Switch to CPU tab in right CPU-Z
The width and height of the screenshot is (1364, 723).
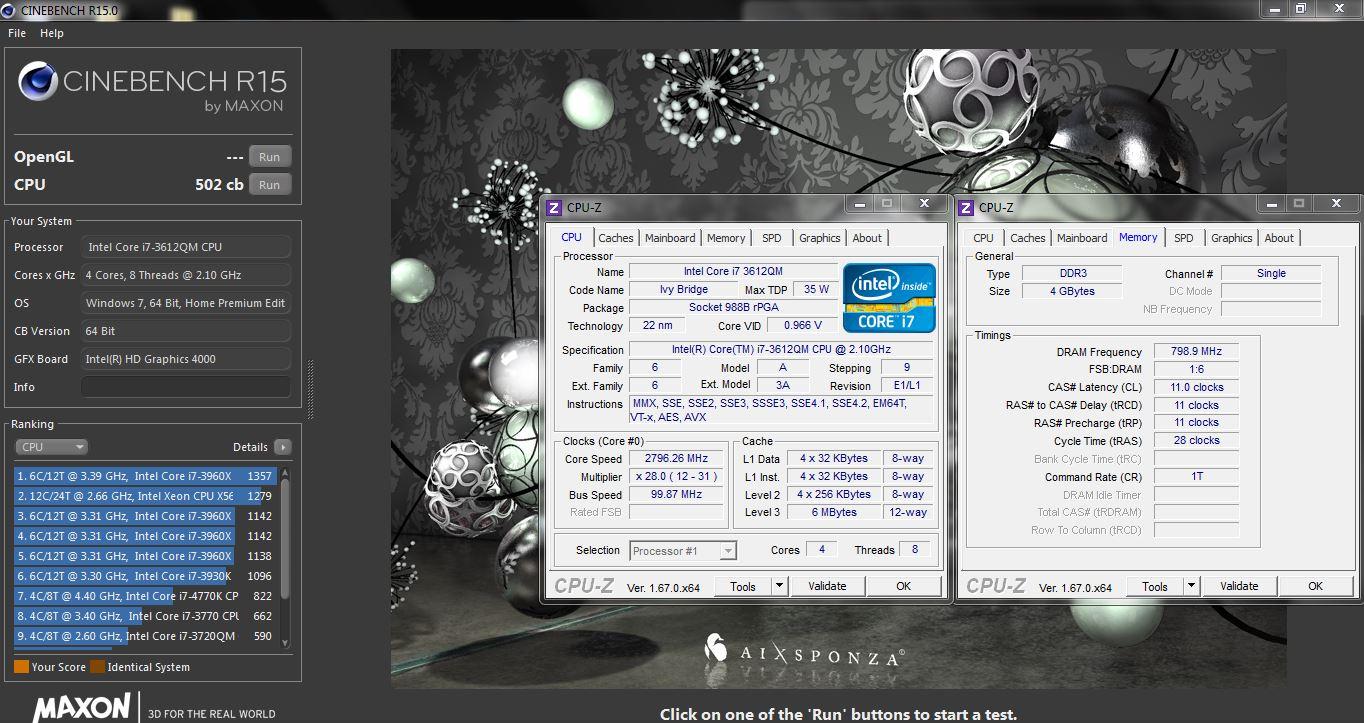(x=984, y=238)
